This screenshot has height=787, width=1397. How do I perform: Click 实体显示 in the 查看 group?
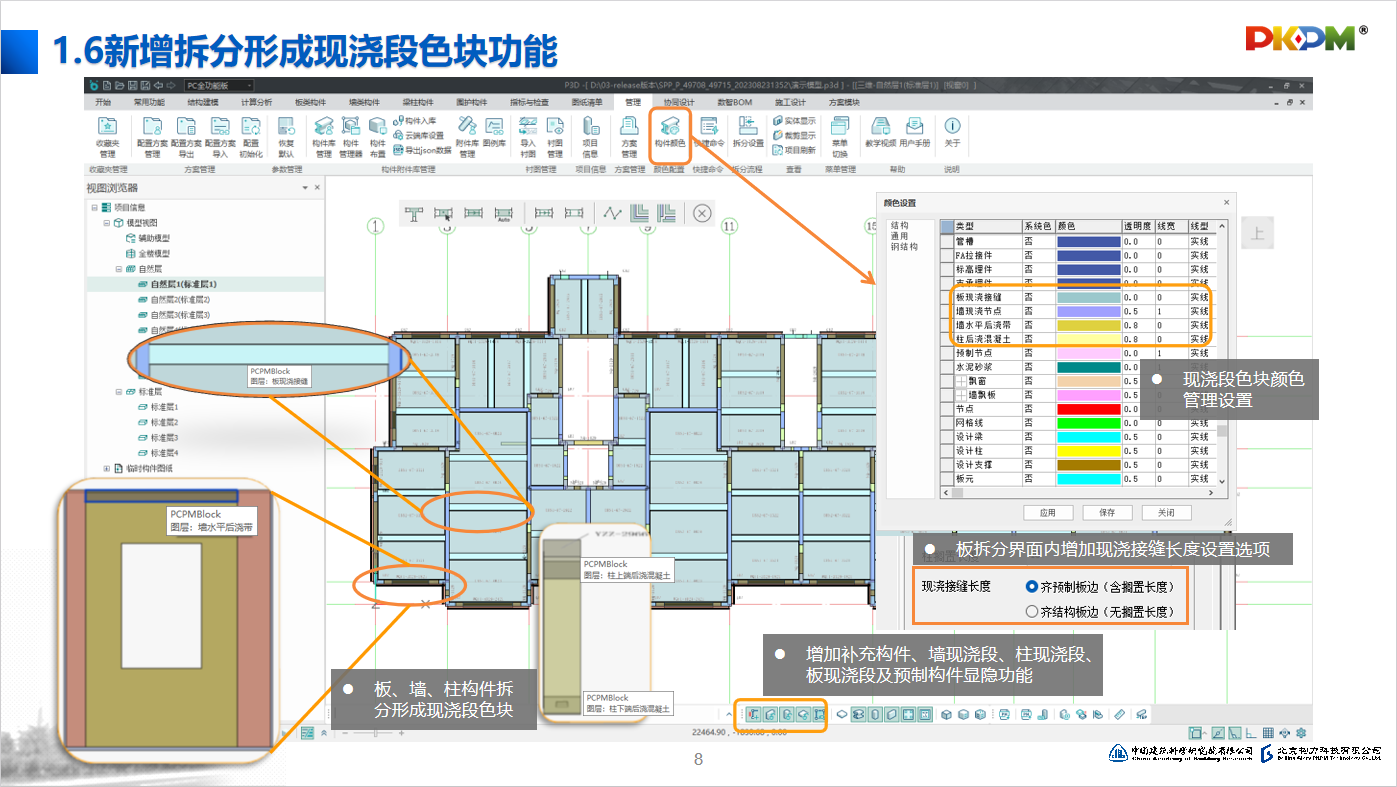[x=794, y=120]
